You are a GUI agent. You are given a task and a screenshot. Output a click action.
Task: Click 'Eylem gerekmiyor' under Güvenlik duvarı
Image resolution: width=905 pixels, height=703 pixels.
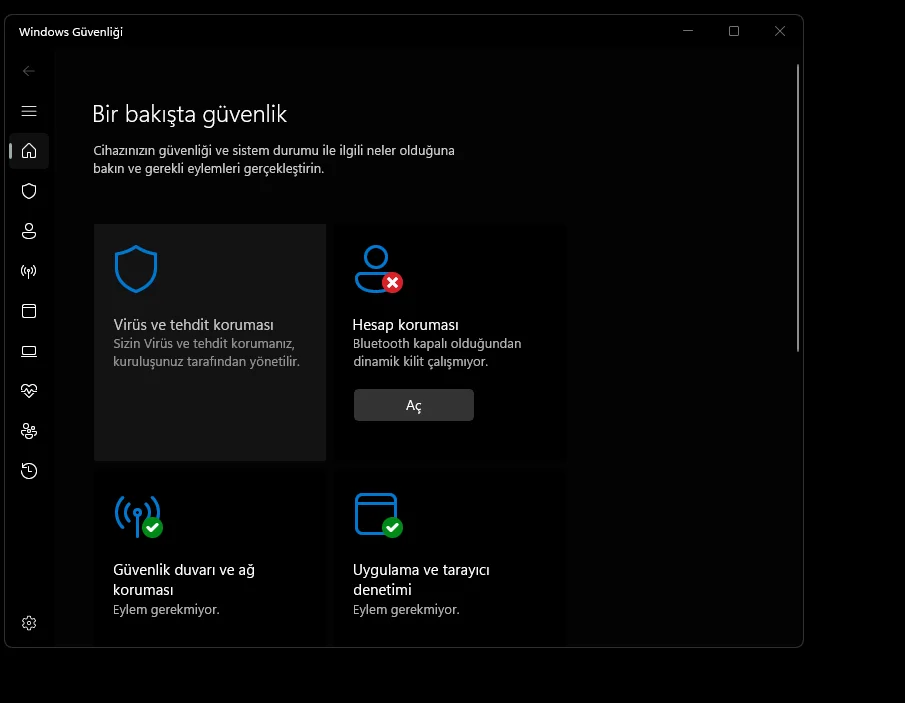(166, 610)
